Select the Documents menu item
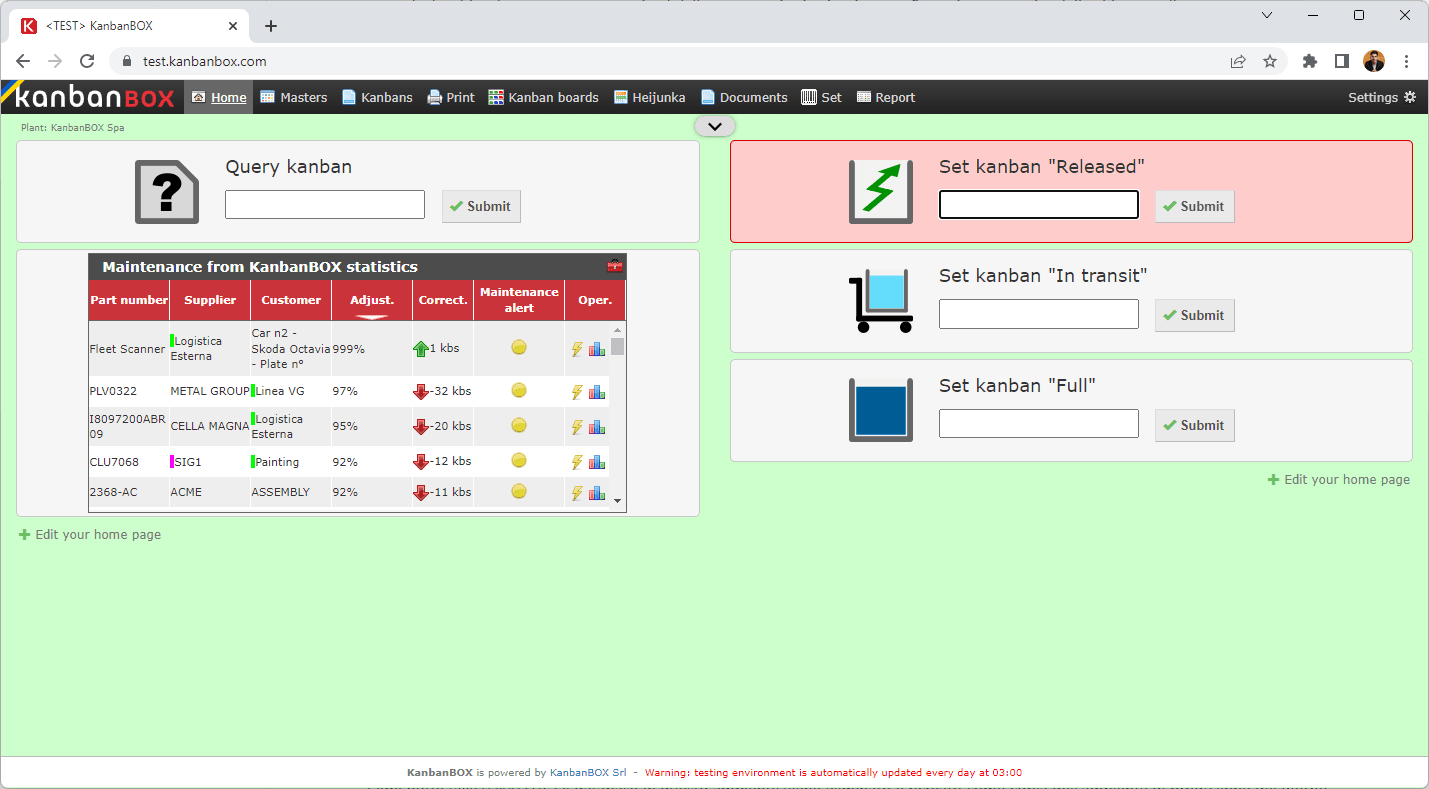The height and width of the screenshot is (789, 1429). (744, 97)
